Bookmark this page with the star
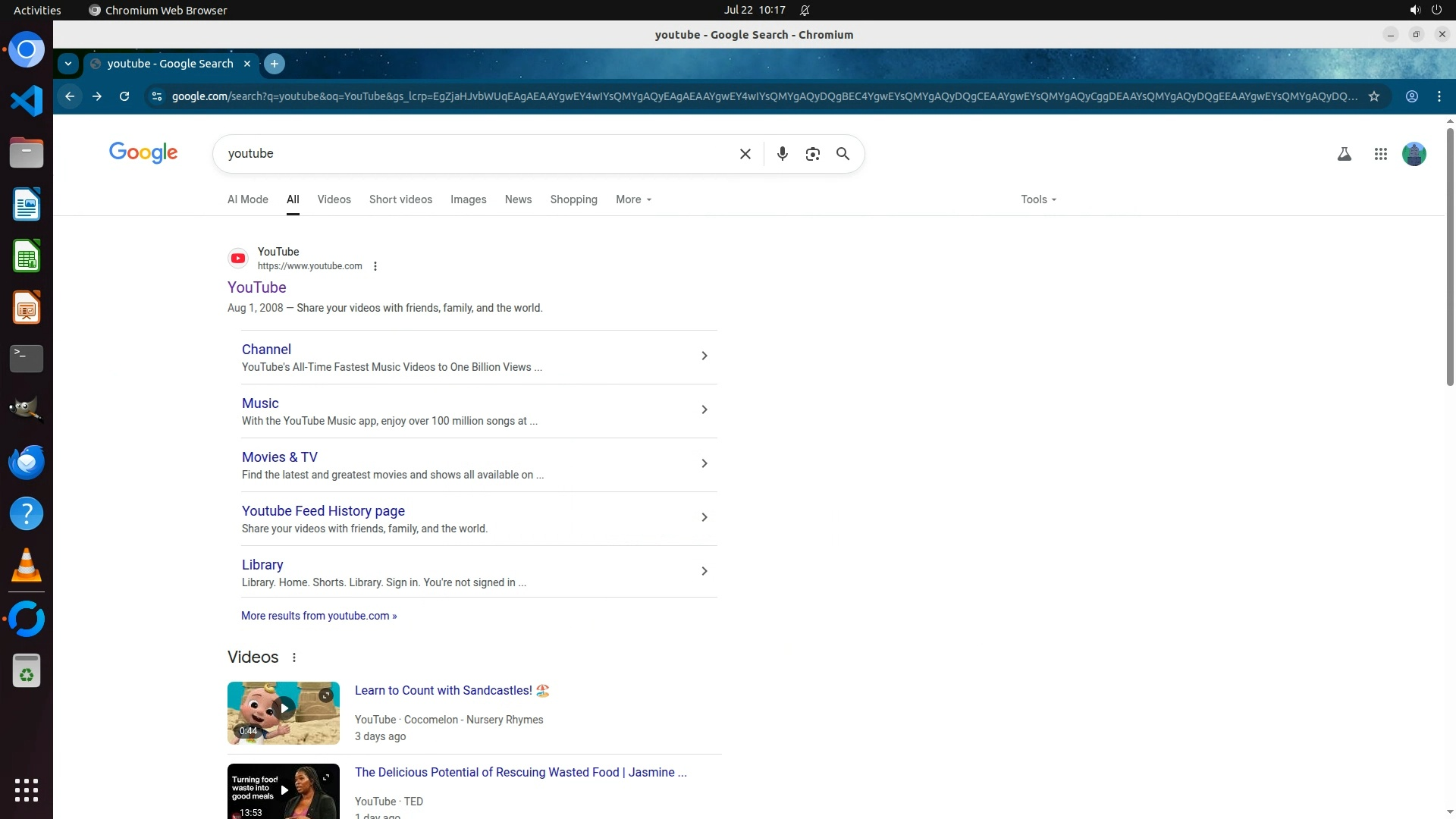 coord(1373,96)
